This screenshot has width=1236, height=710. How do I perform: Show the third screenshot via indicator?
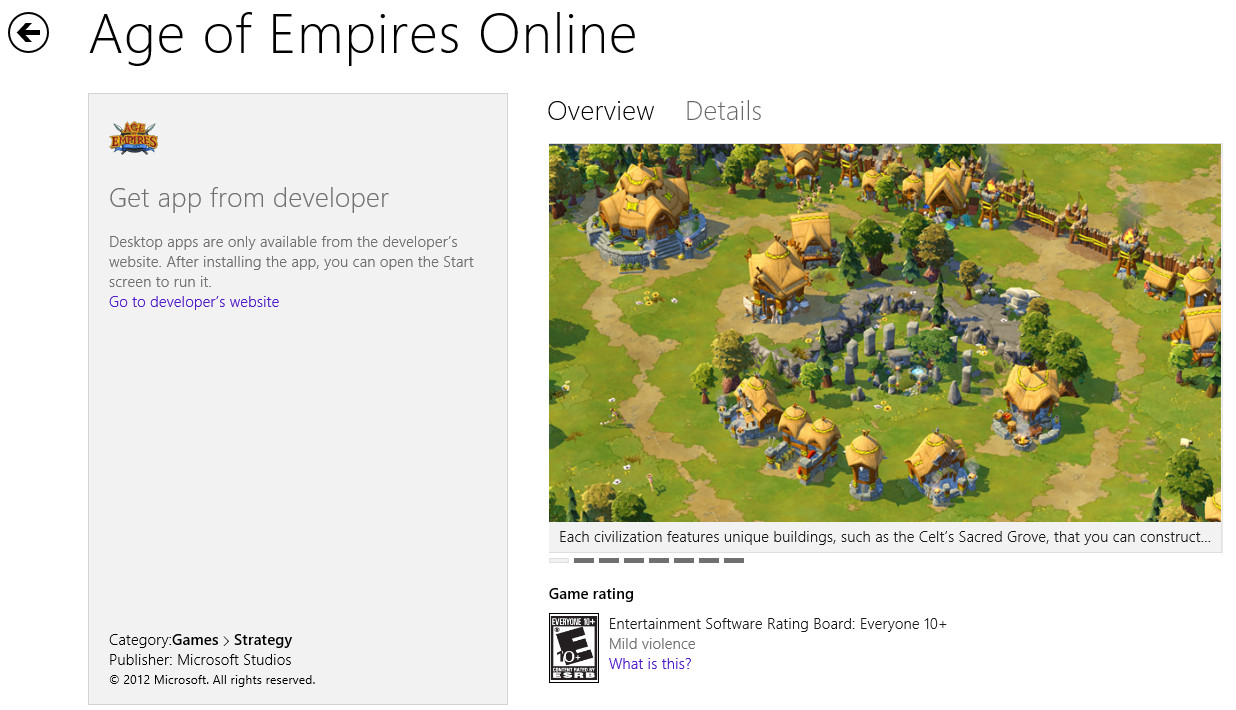click(x=609, y=561)
